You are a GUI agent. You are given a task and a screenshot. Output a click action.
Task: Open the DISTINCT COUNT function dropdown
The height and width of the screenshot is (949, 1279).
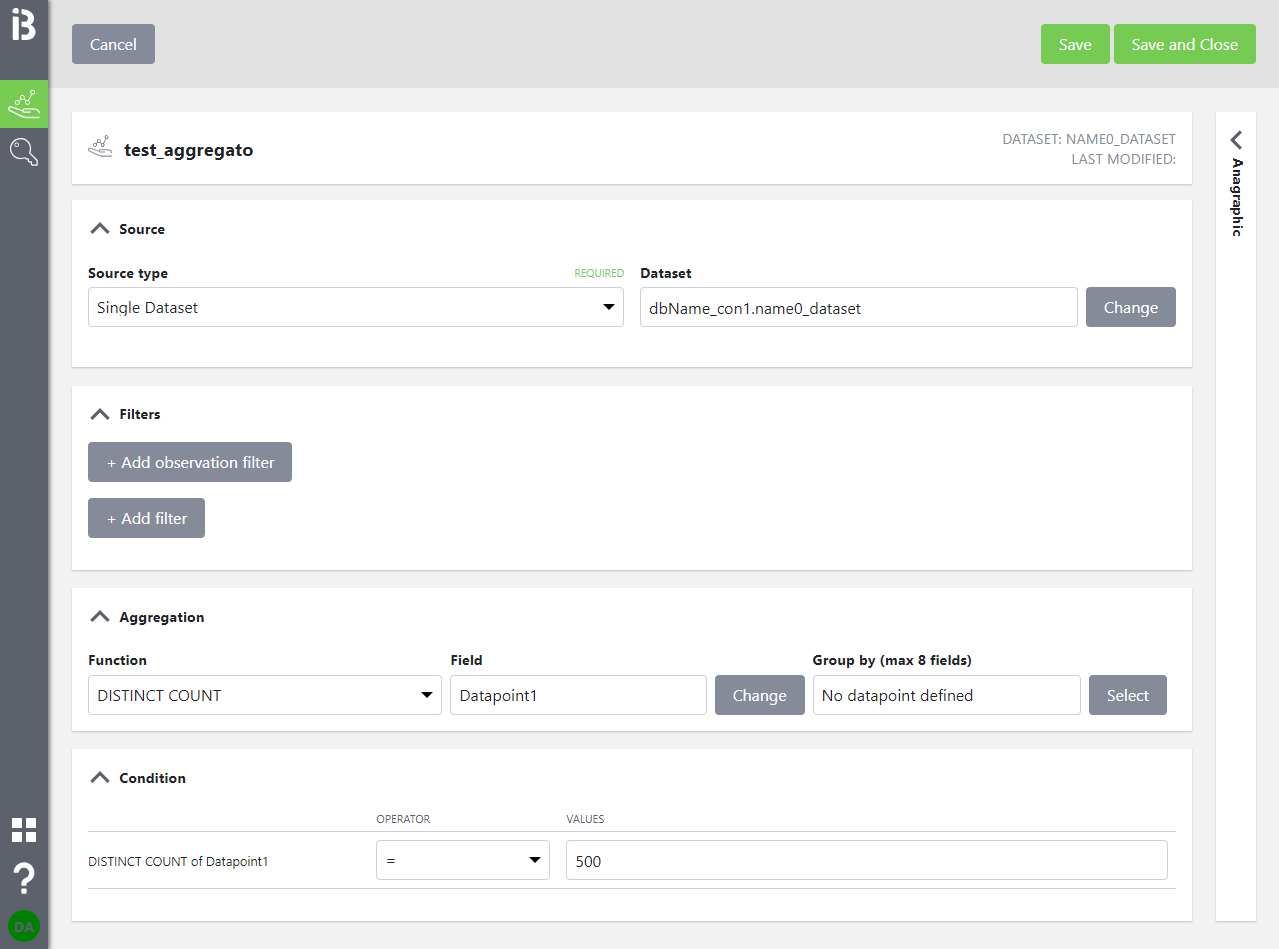[264, 696]
